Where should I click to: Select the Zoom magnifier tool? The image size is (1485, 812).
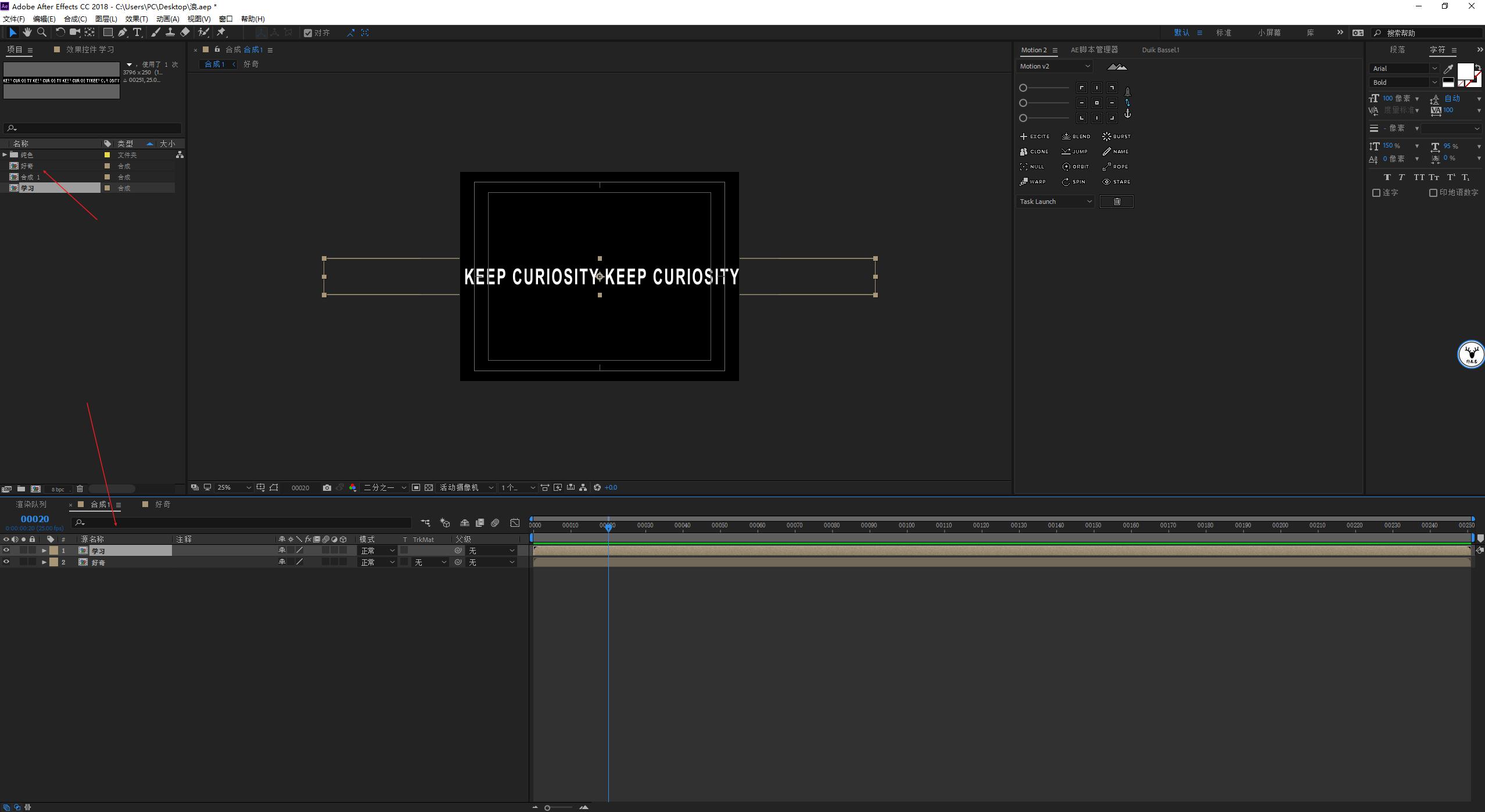click(x=41, y=33)
